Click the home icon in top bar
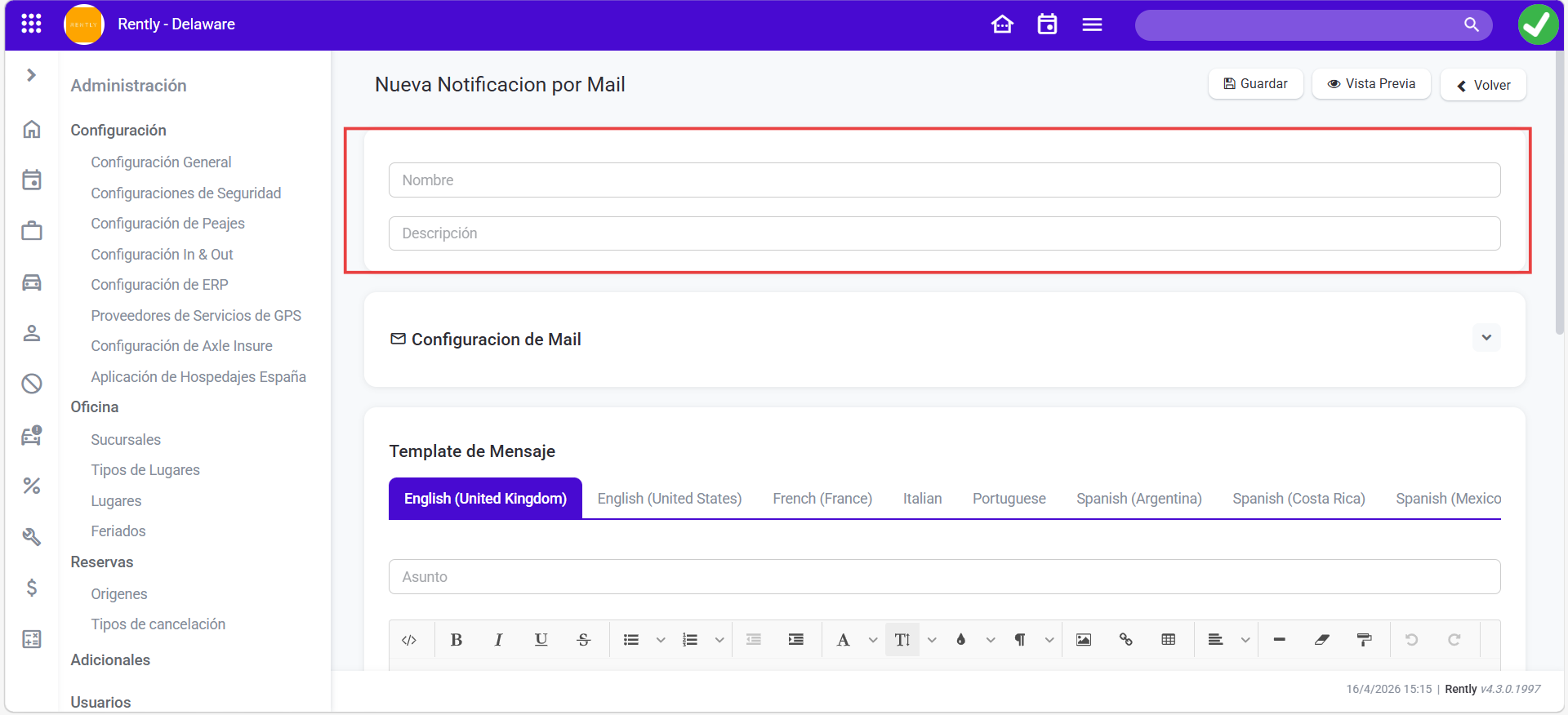The width and height of the screenshot is (1568, 715). pyautogui.click(x=1002, y=24)
